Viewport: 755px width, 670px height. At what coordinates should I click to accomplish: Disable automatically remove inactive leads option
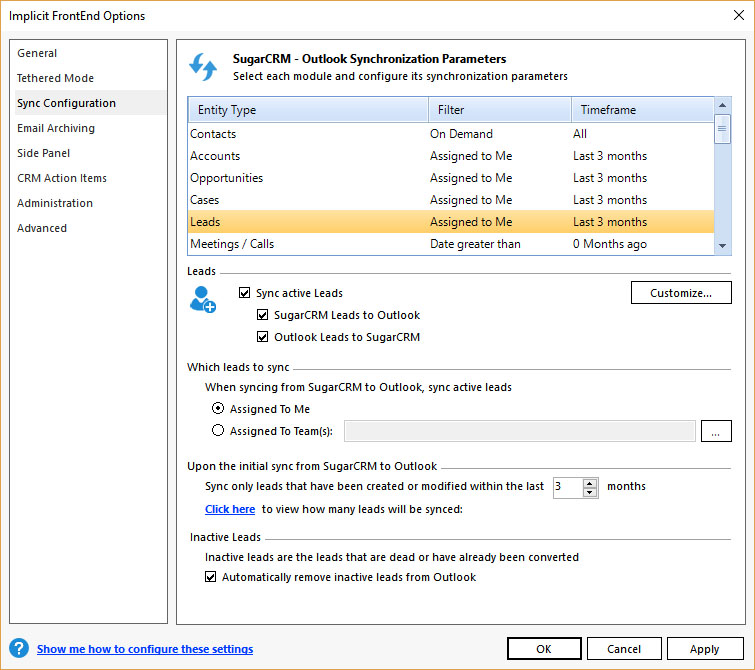click(x=211, y=577)
